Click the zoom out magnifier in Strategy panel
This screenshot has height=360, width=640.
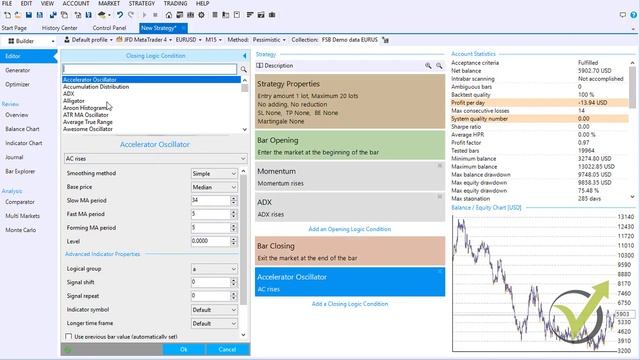coord(439,66)
